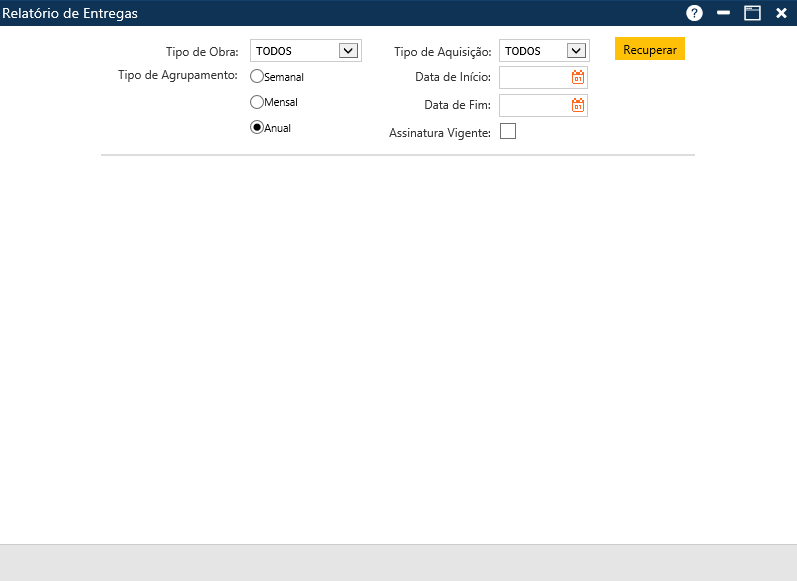The image size is (797, 581).
Task: Enable the Assinatura Vigente checkbox
Action: point(508,131)
